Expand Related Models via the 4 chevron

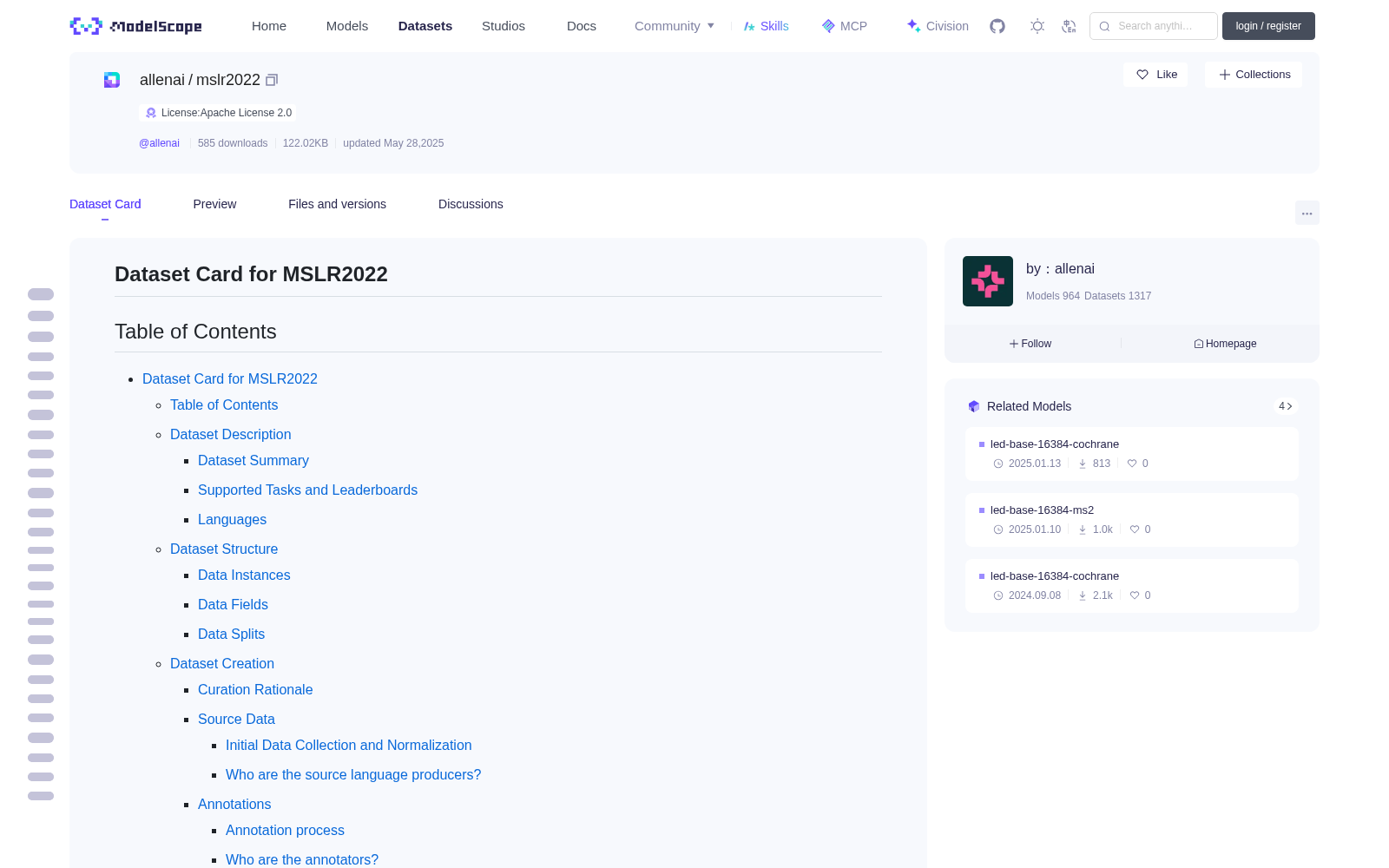[x=1286, y=406]
